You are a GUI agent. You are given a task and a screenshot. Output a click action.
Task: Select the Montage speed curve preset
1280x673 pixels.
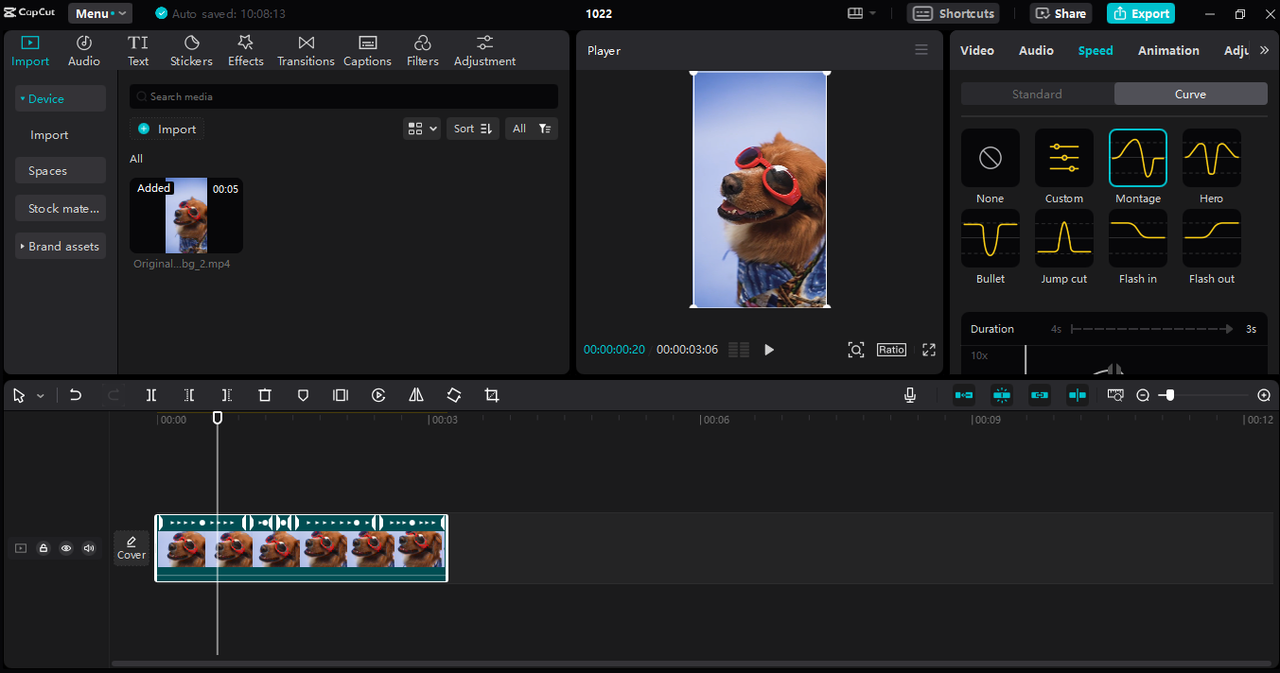point(1137,158)
